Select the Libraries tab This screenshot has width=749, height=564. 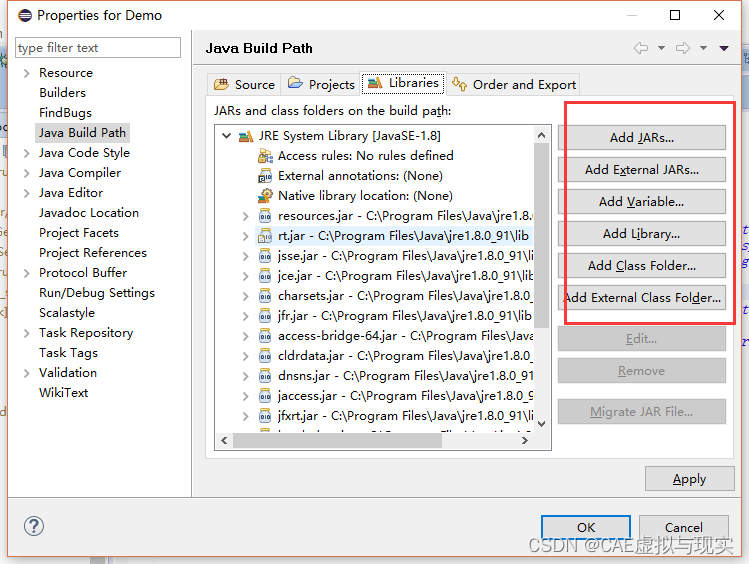coord(403,83)
